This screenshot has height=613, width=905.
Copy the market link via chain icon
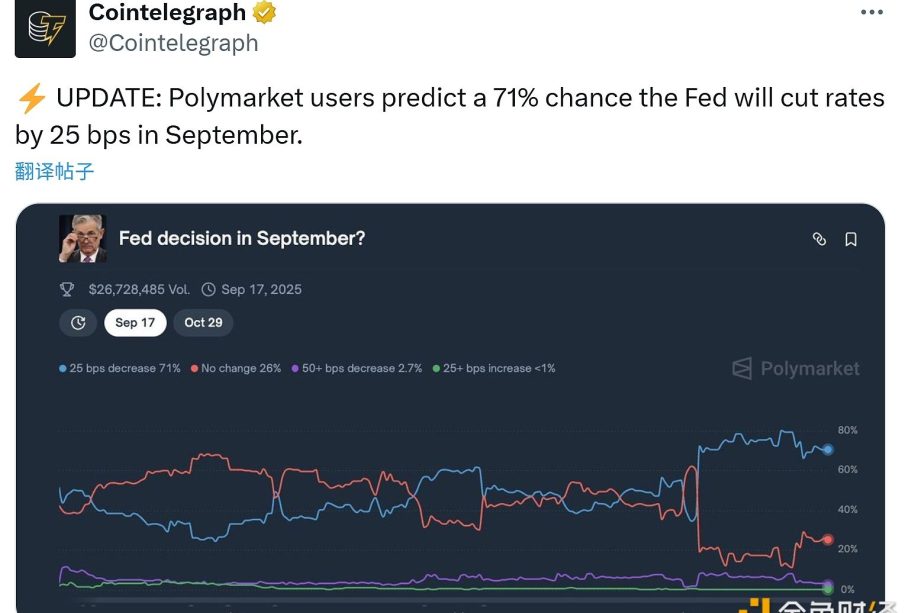(x=819, y=239)
